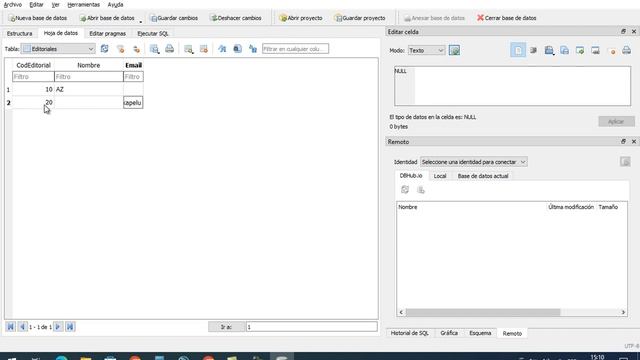Open dropdown arrow next to Abrir base de datos
The image size is (640, 360).
pos(141,20)
